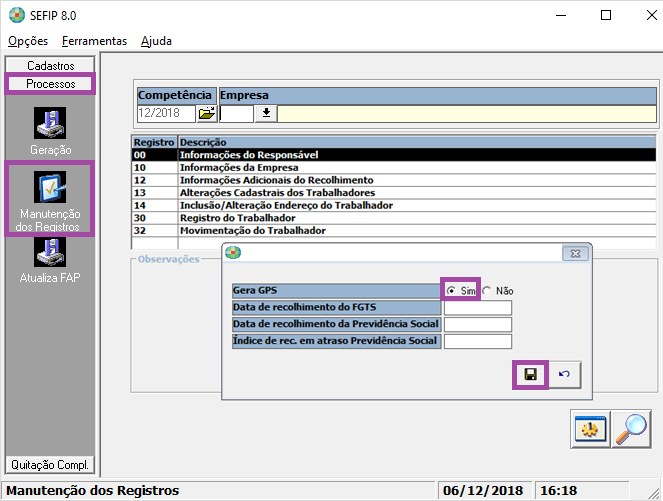Select Não for Gera GPS
Screen dimensions: 663x501
point(487,291)
